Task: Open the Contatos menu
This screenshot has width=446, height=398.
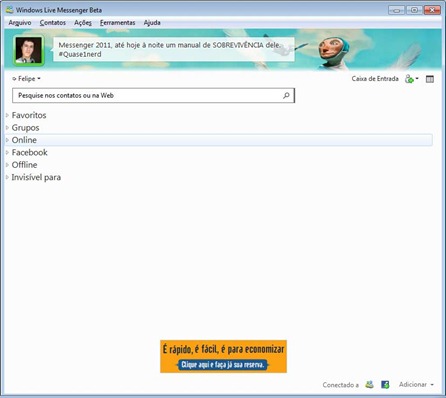Action: pyautogui.click(x=53, y=23)
